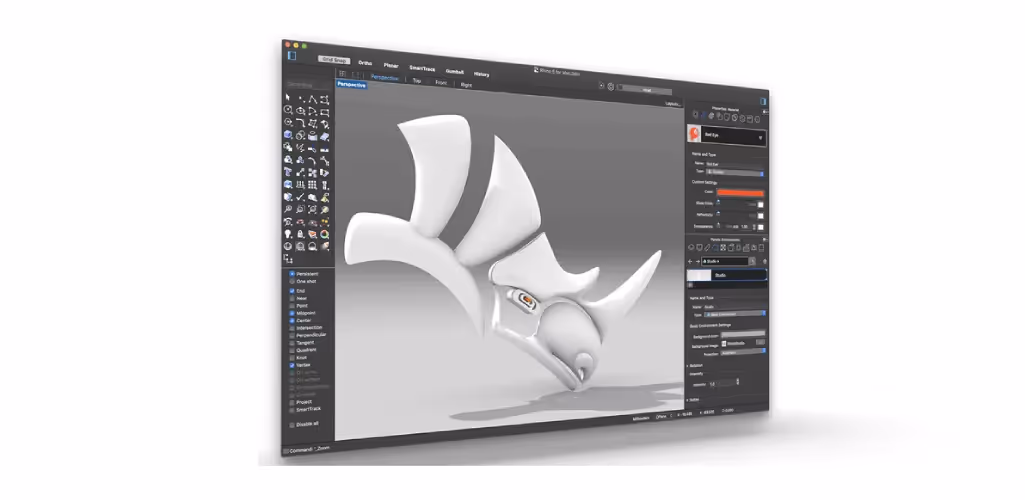The height and width of the screenshot is (500, 1025).
Task: Pick the Rectangle drawing tool
Action: pos(325,111)
